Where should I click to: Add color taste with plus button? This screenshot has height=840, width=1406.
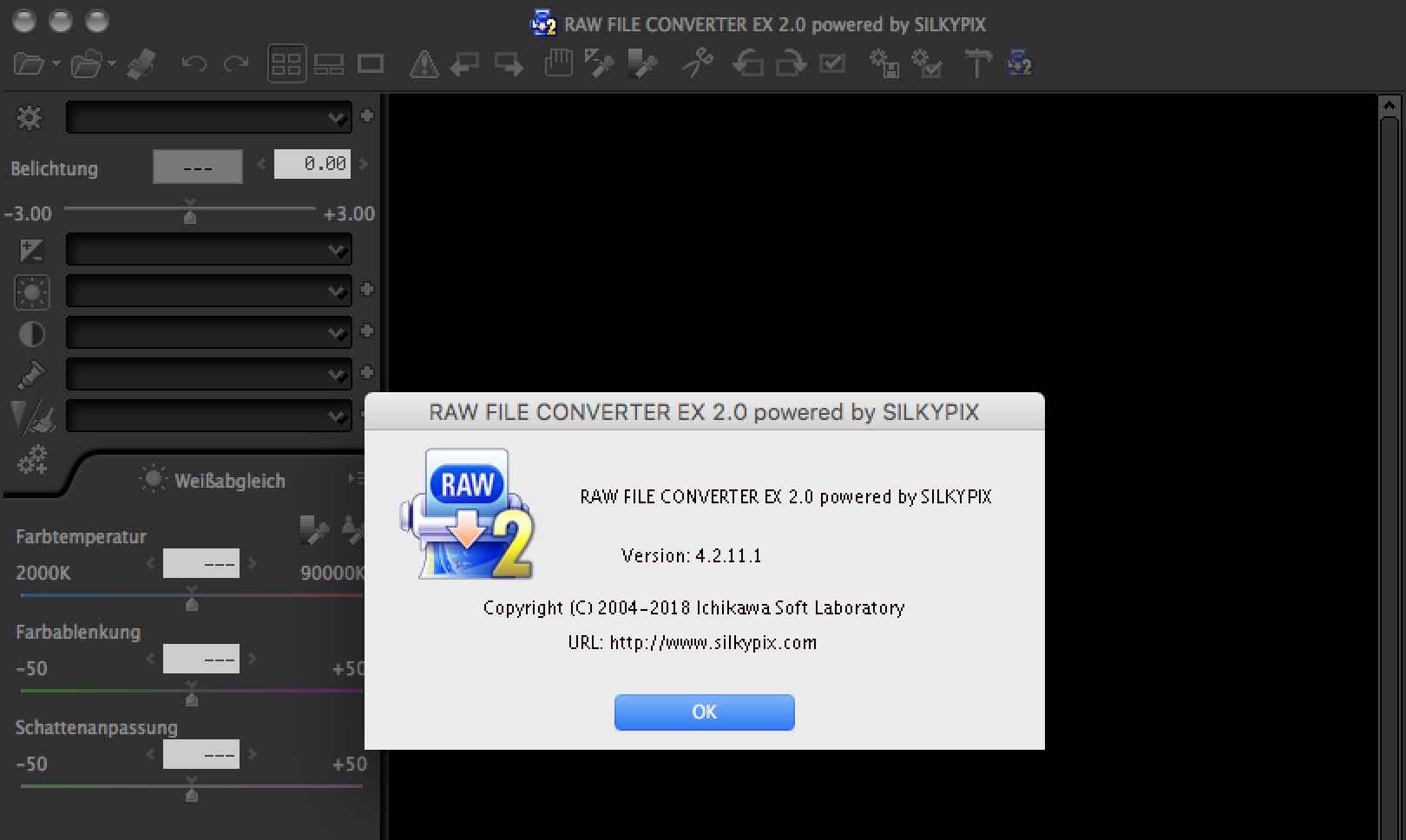367,372
